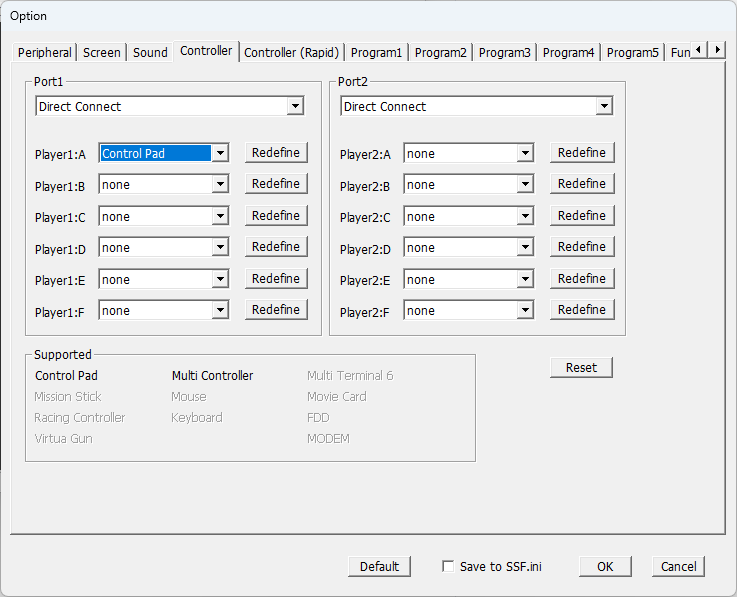Viewport: 737px width, 597px height.
Task: Go to the Controller (Rapid) tab
Action: pos(292,52)
